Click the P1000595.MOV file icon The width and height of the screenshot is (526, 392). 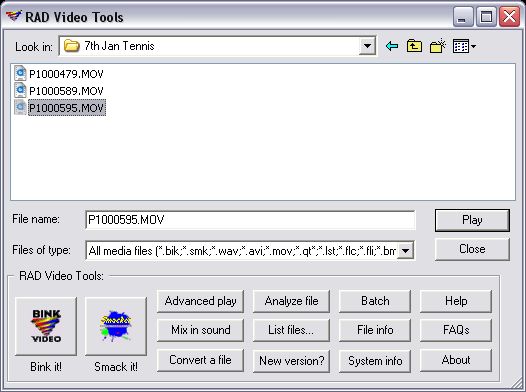tap(20, 107)
